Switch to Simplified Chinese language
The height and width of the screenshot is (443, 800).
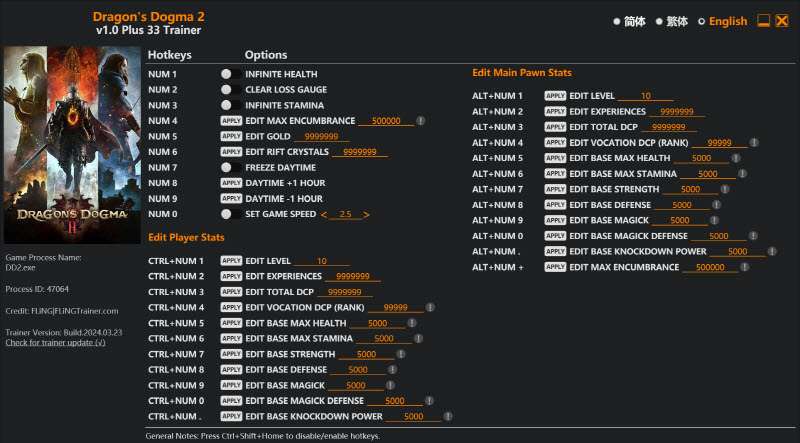[x=628, y=21]
